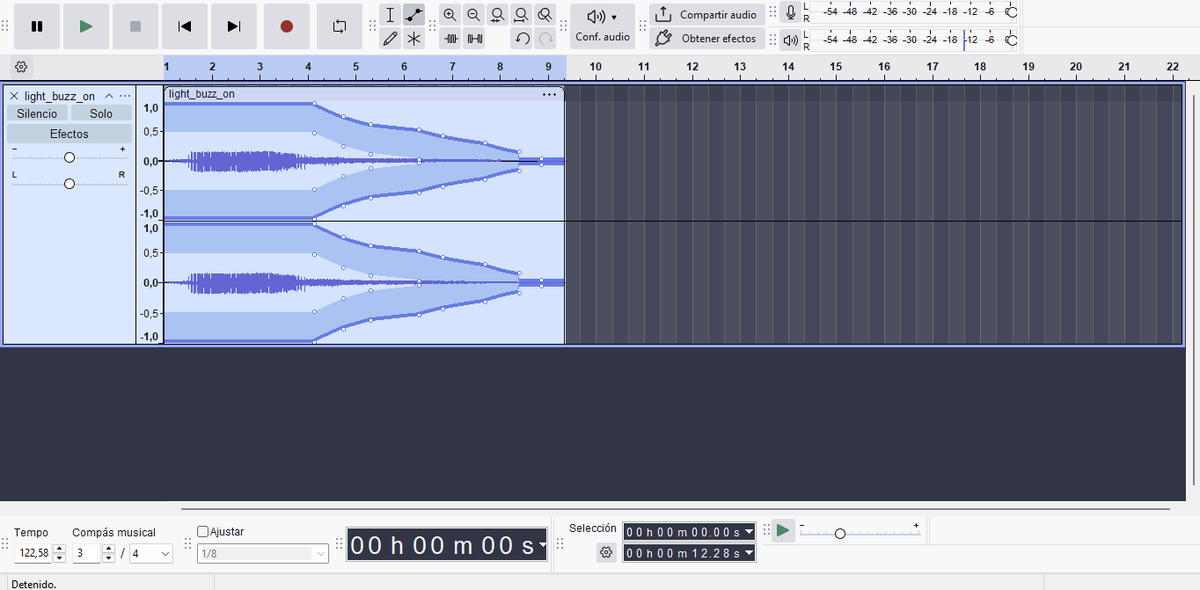Click the microphone record meter icon
This screenshot has height=590, width=1200.
tap(791, 12)
